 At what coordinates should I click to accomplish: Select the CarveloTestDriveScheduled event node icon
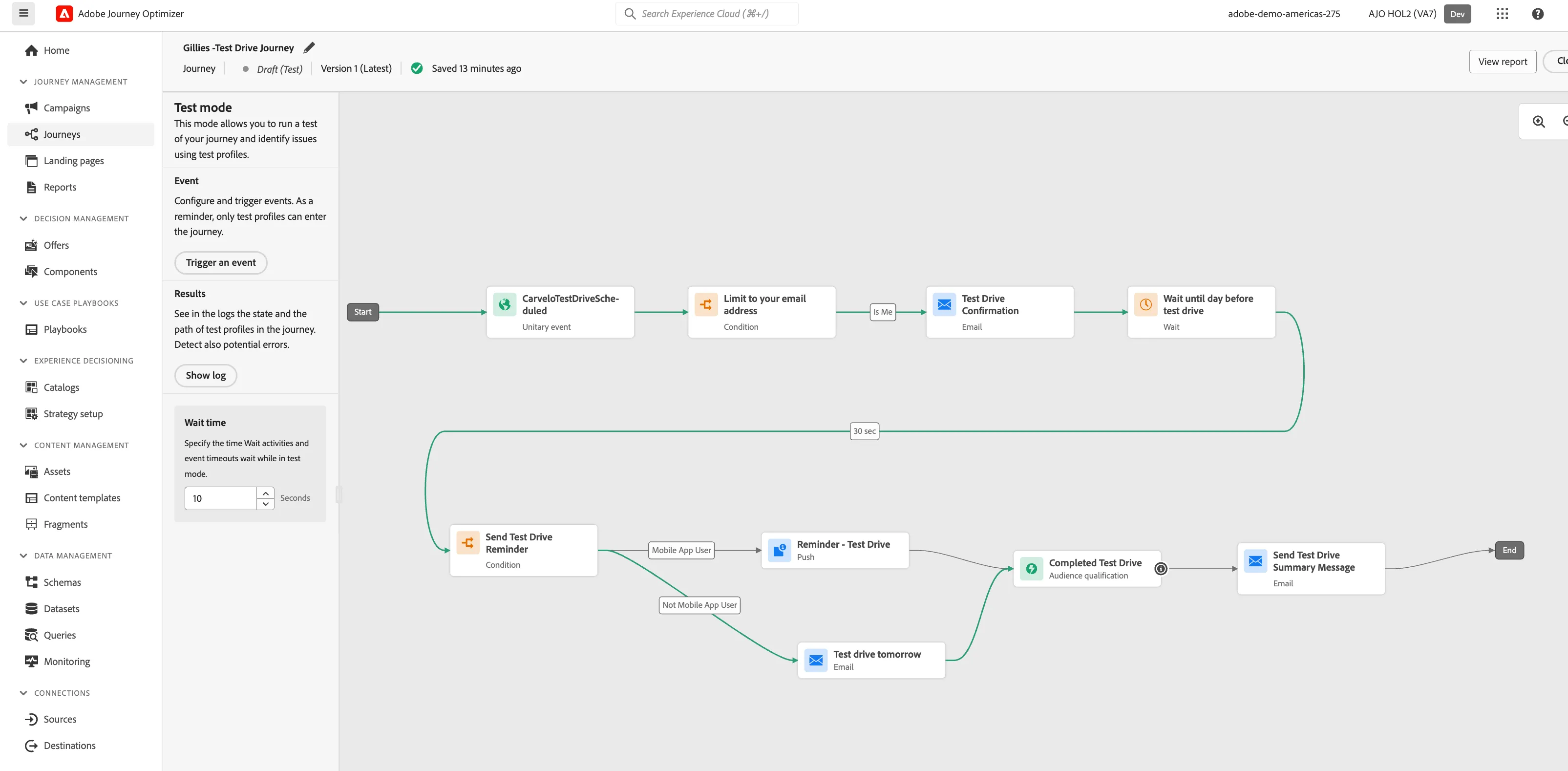(505, 304)
